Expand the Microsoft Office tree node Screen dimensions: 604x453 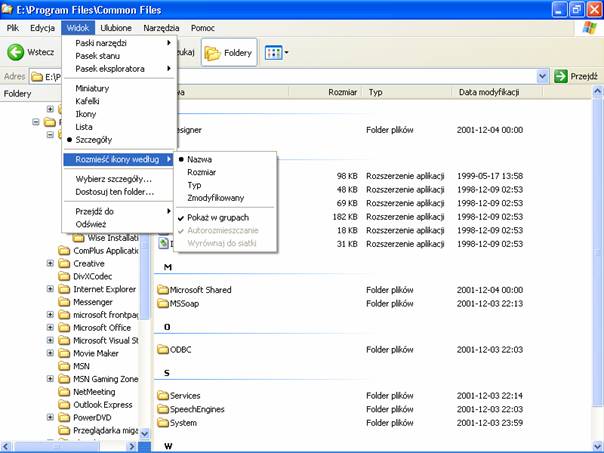(50, 327)
